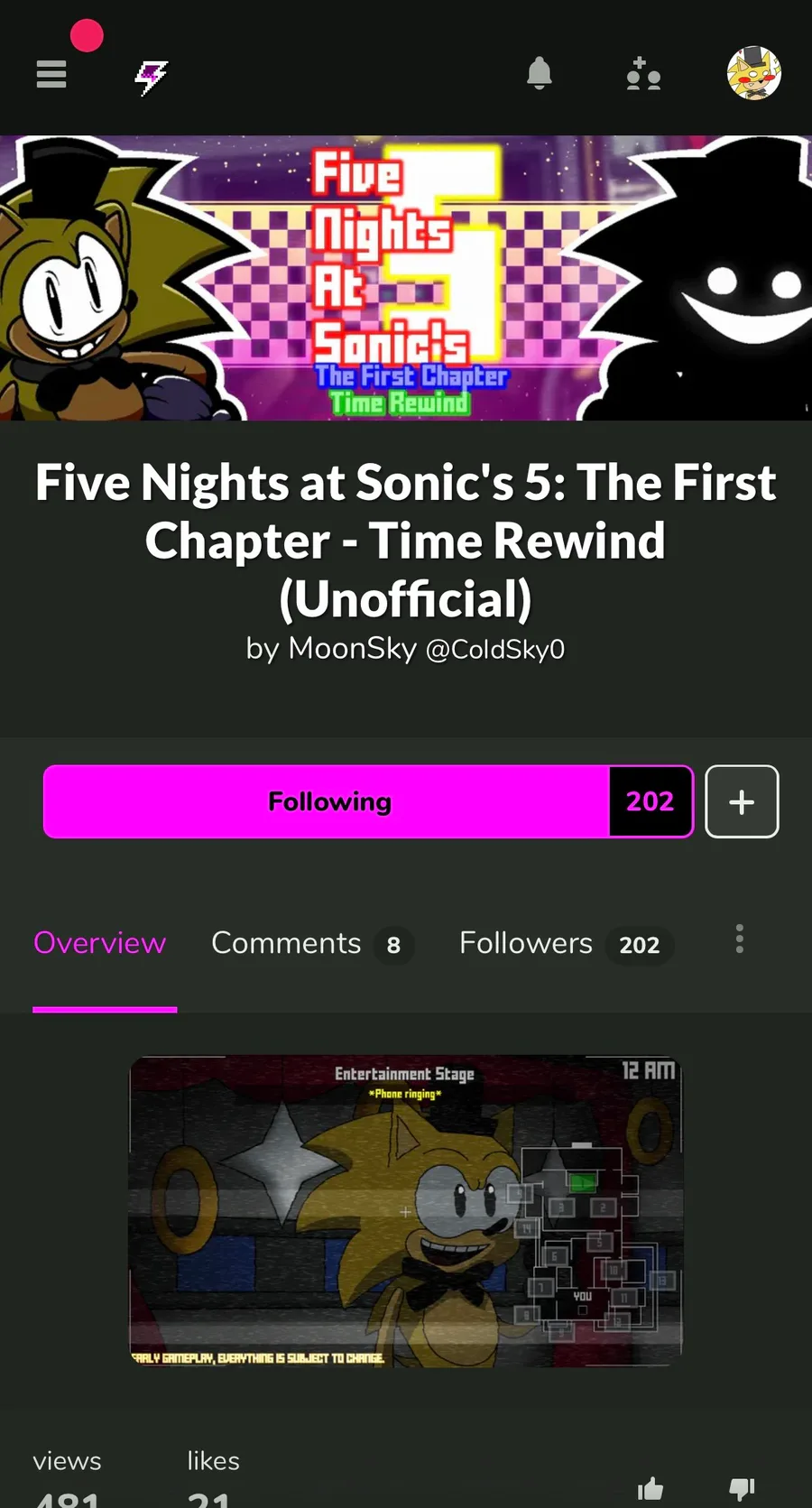This screenshot has height=1508, width=812.
Task: Open the hamburger menu
Action: pyautogui.click(x=51, y=74)
